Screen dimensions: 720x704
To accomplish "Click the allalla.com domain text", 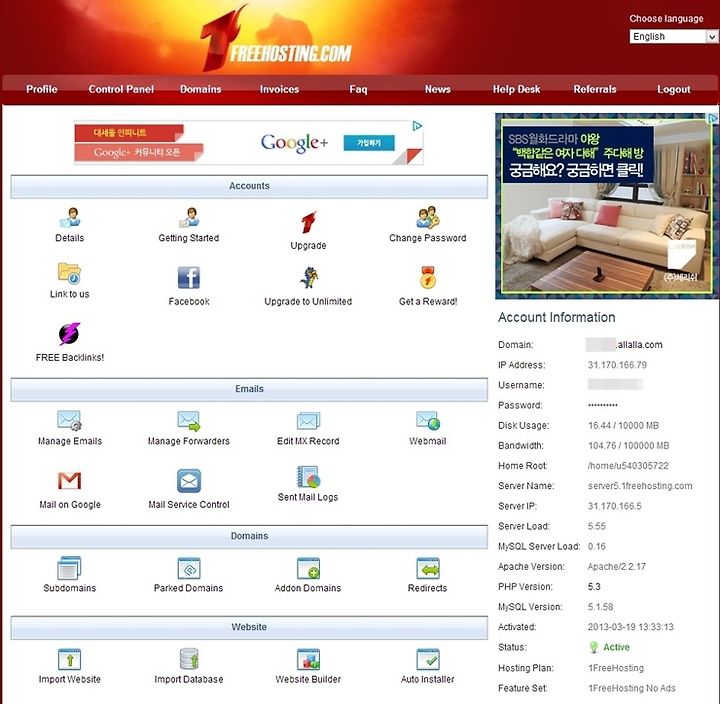I will pyautogui.click(x=639, y=345).
